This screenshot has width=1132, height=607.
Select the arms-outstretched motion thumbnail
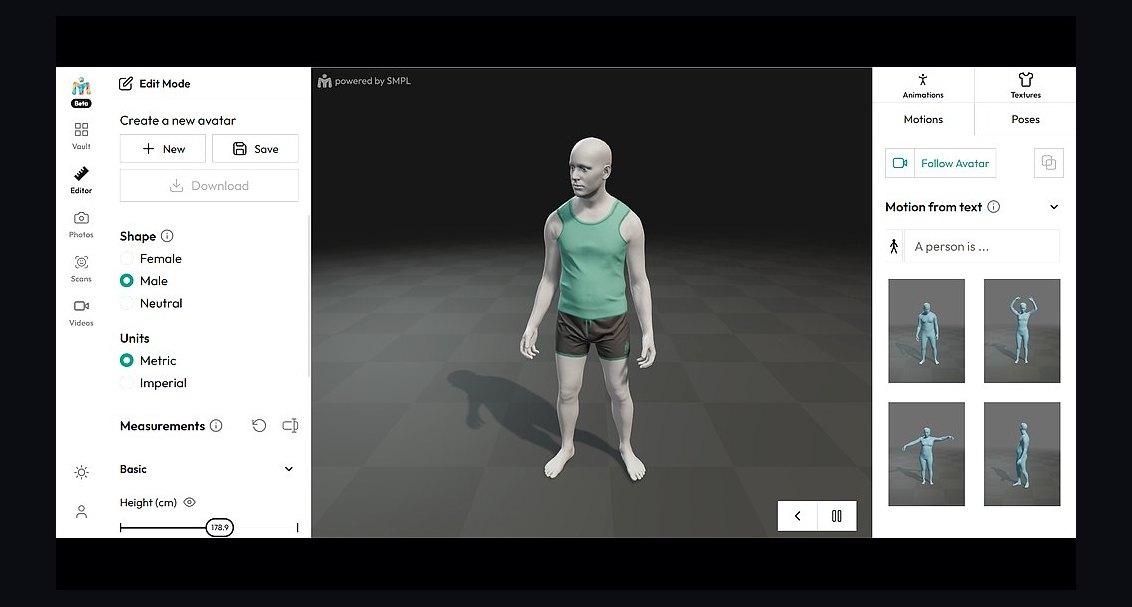point(926,454)
